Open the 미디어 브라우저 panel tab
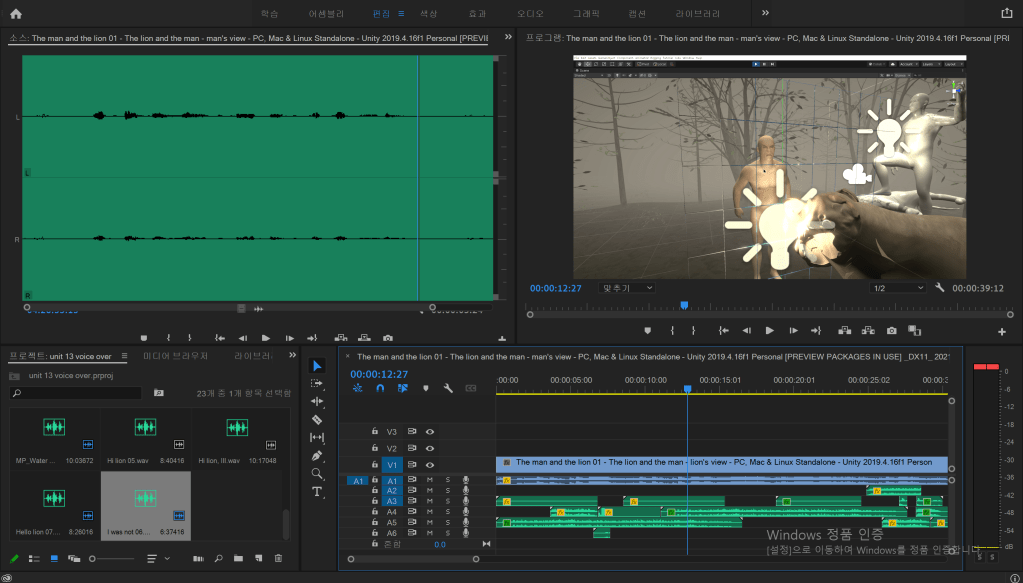1023x583 pixels. 176,356
